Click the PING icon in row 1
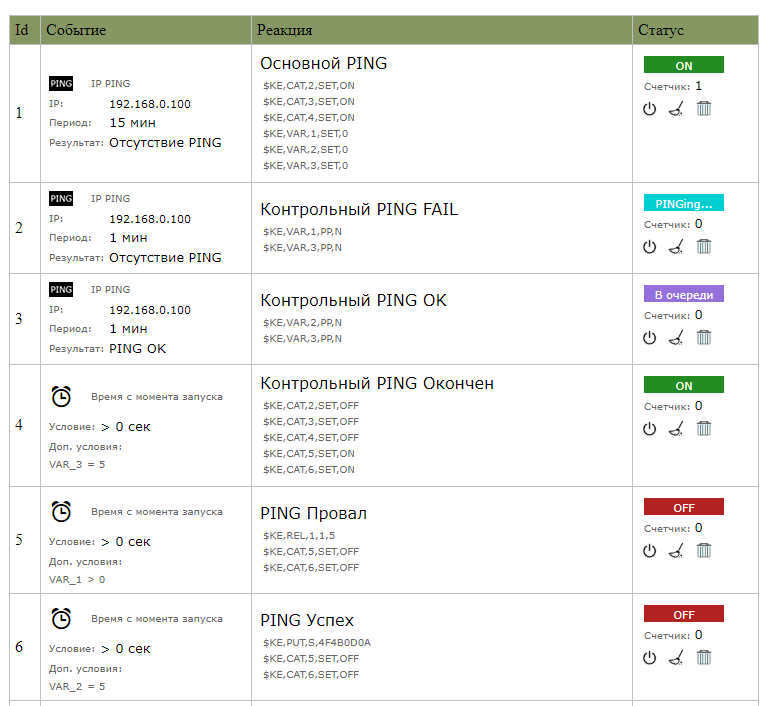Viewport: 767px width, 706px height. (61, 84)
